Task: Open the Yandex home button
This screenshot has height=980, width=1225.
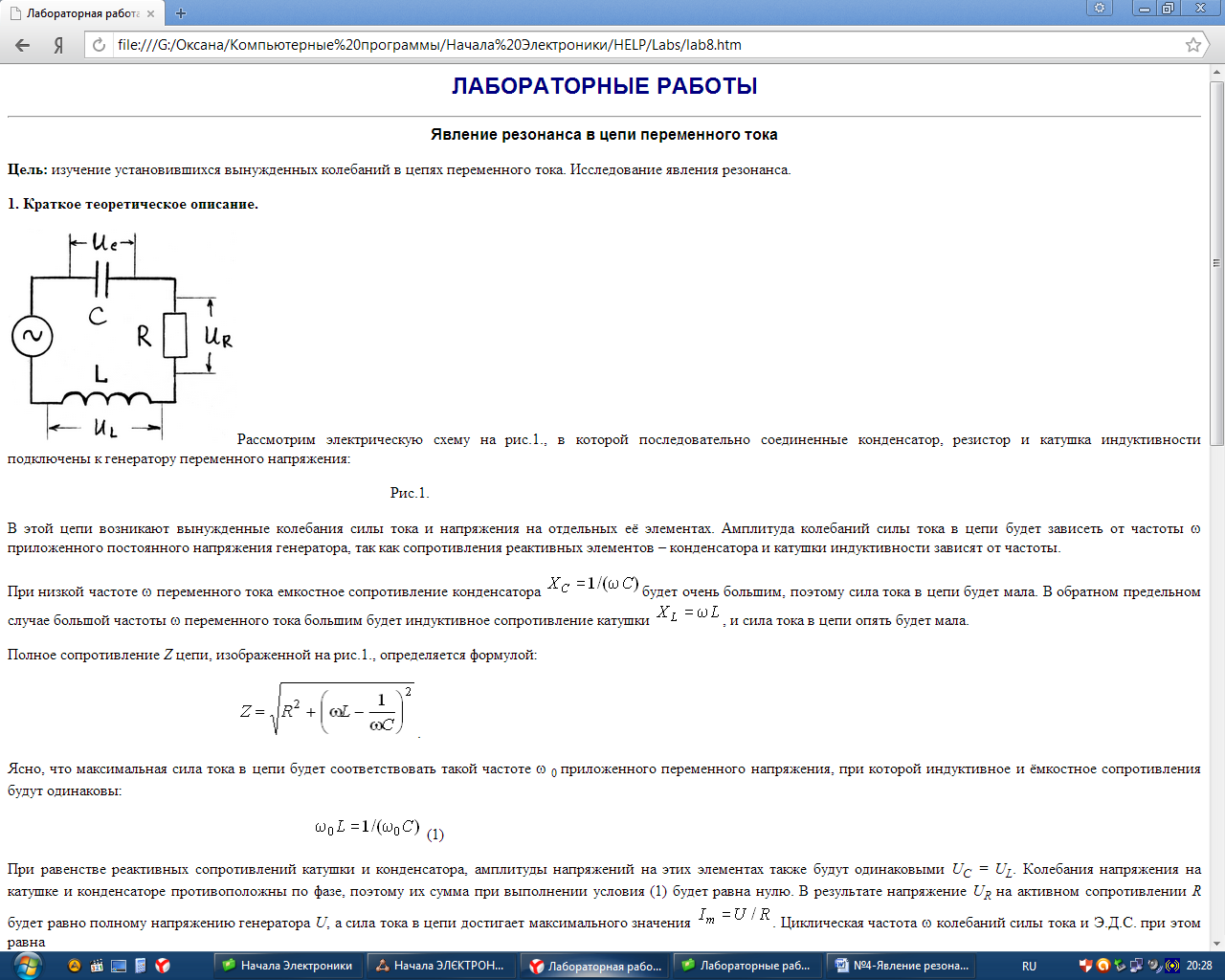Action: tap(58, 45)
